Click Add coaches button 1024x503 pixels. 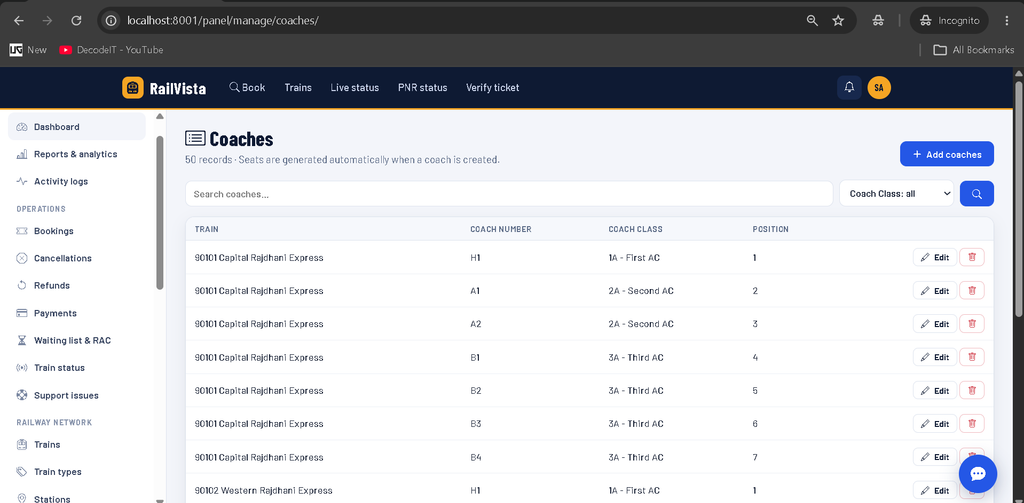click(947, 154)
